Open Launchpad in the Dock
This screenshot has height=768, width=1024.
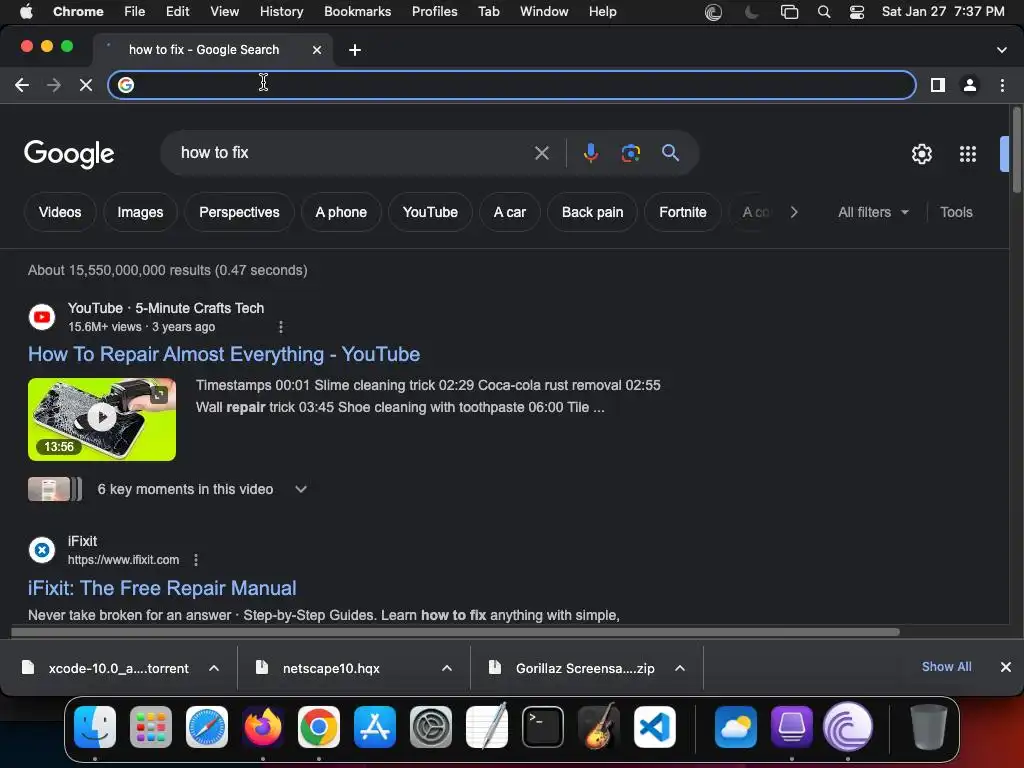click(x=151, y=727)
